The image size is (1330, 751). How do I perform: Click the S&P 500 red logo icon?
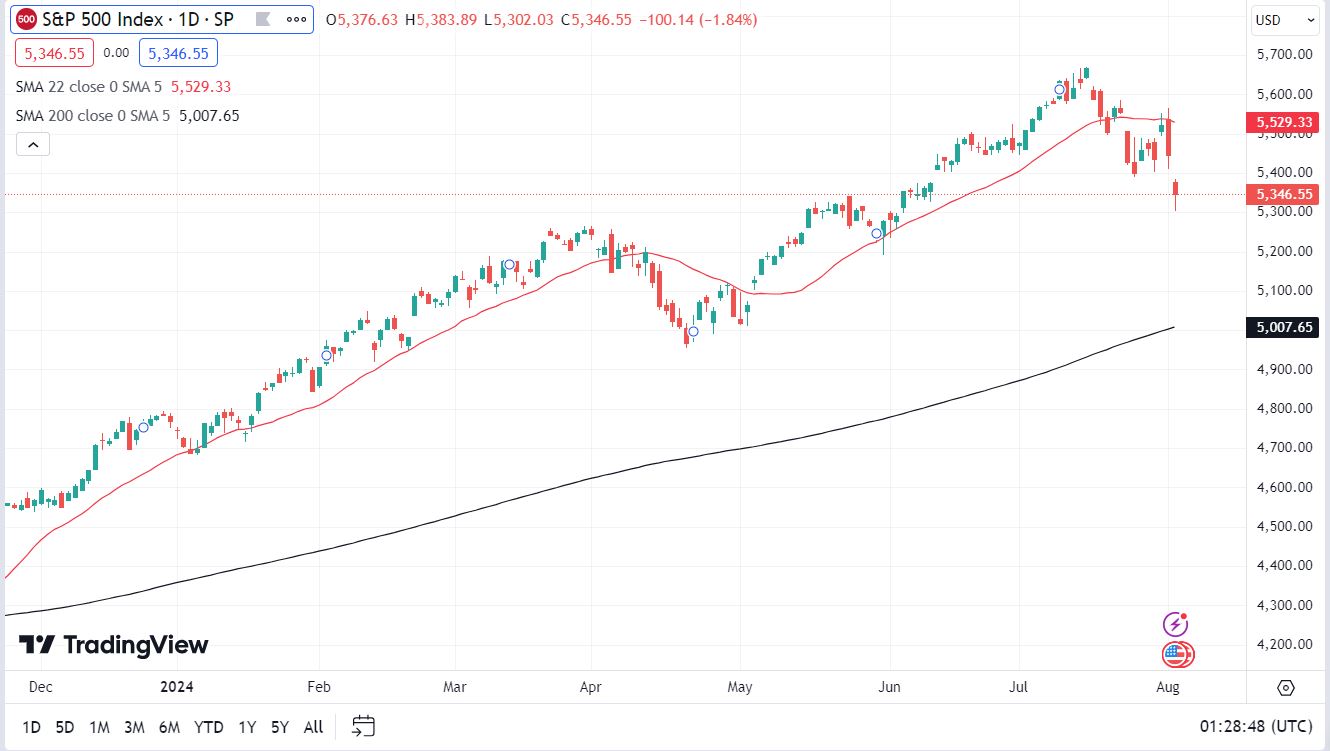tap(28, 19)
